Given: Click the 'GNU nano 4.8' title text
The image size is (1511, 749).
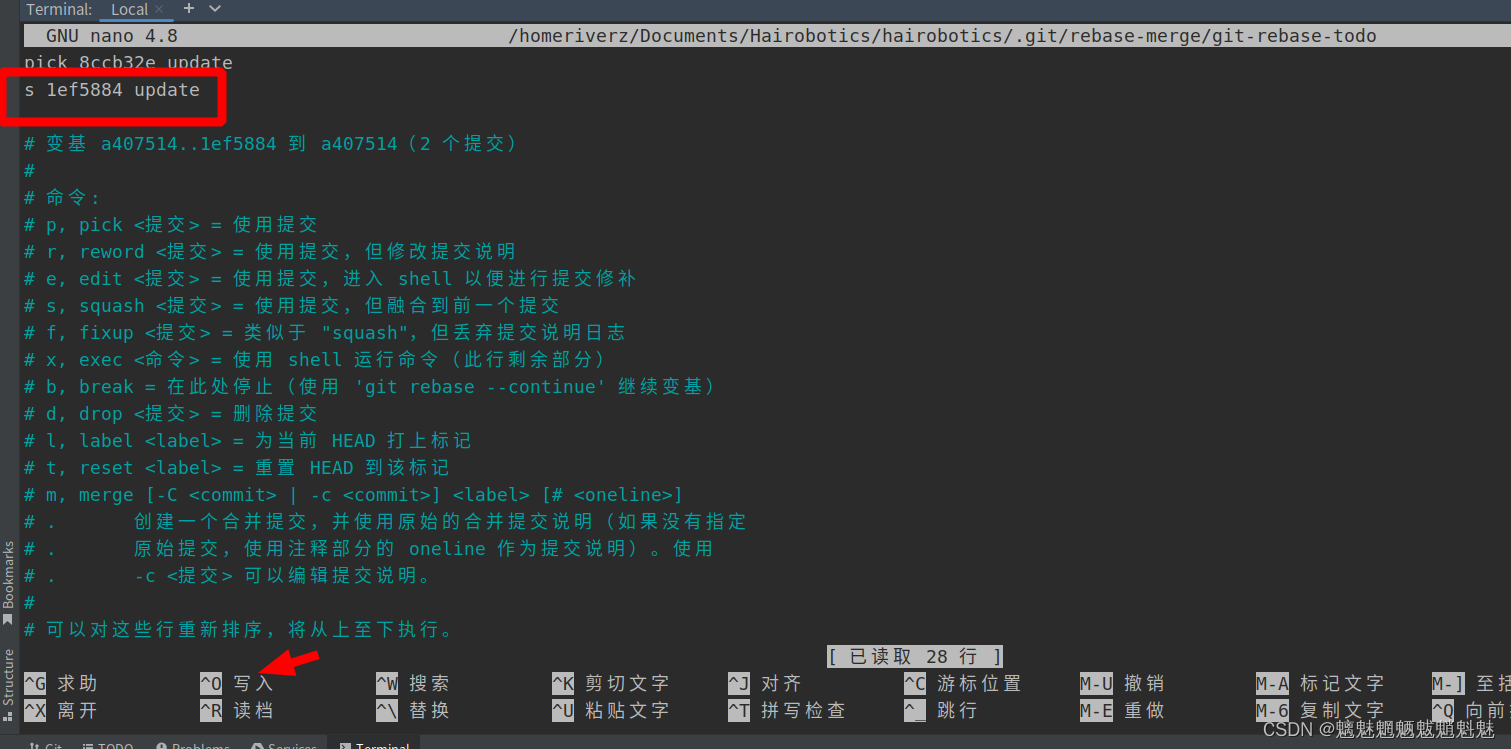Looking at the screenshot, I should (x=112, y=36).
